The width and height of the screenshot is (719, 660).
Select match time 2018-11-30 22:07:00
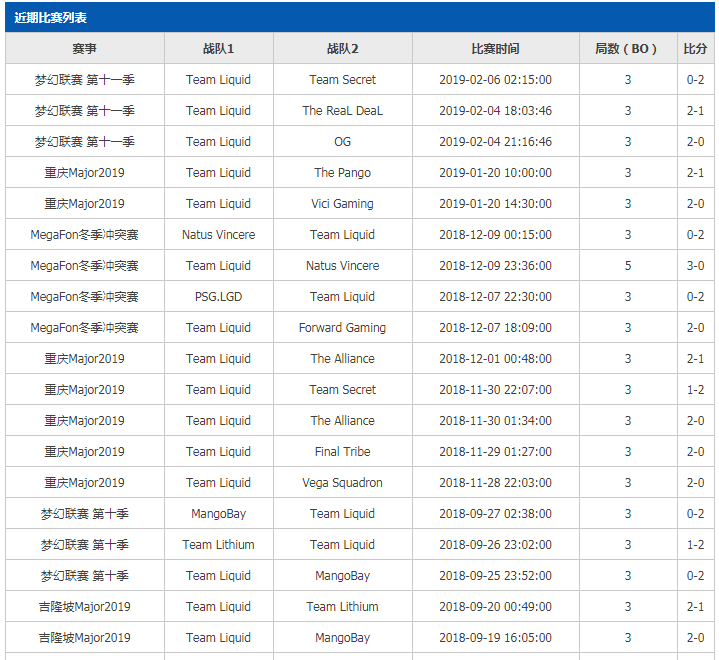click(x=495, y=390)
